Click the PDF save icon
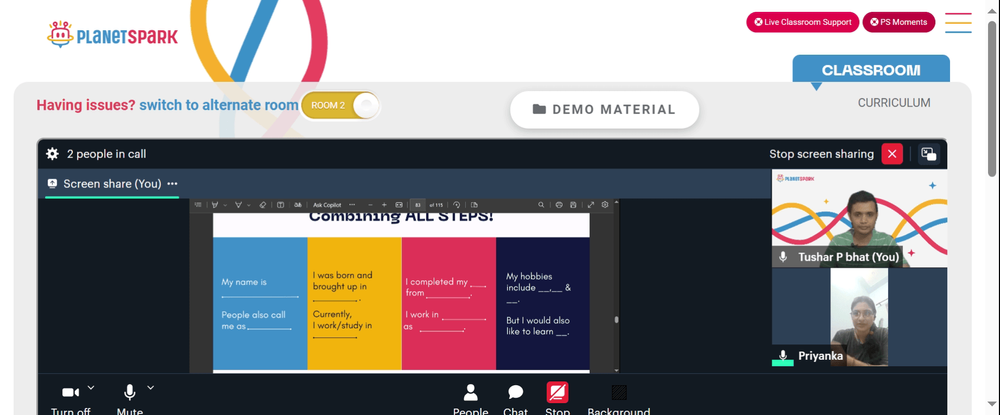This screenshot has height=415, width=1000. (573, 205)
